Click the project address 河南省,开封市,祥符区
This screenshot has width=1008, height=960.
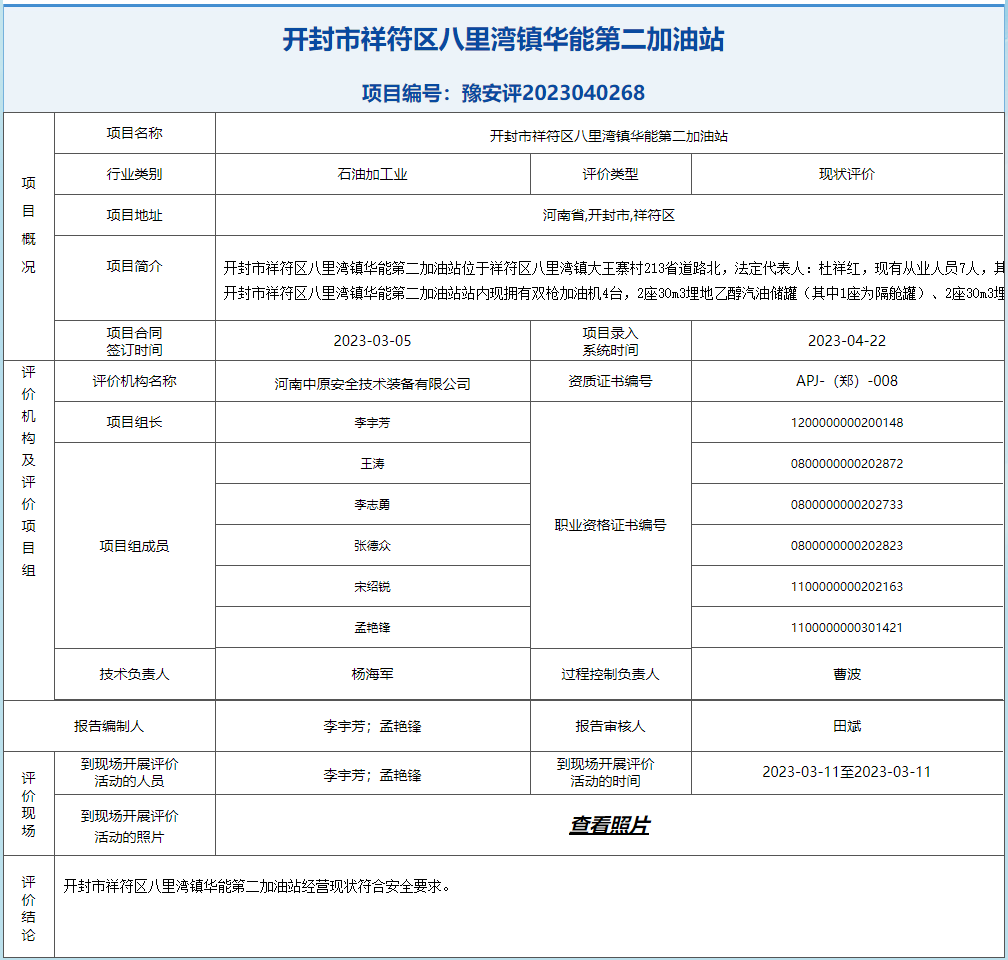pos(609,215)
